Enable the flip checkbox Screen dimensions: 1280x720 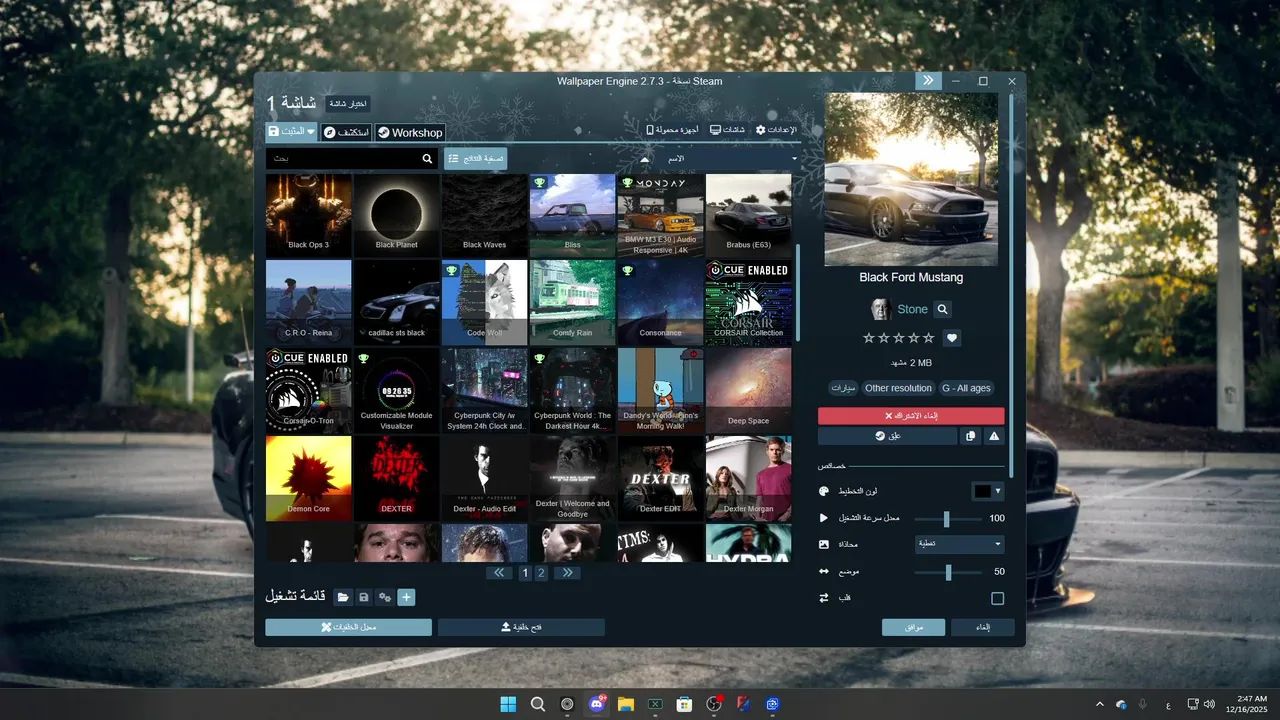[997, 598]
